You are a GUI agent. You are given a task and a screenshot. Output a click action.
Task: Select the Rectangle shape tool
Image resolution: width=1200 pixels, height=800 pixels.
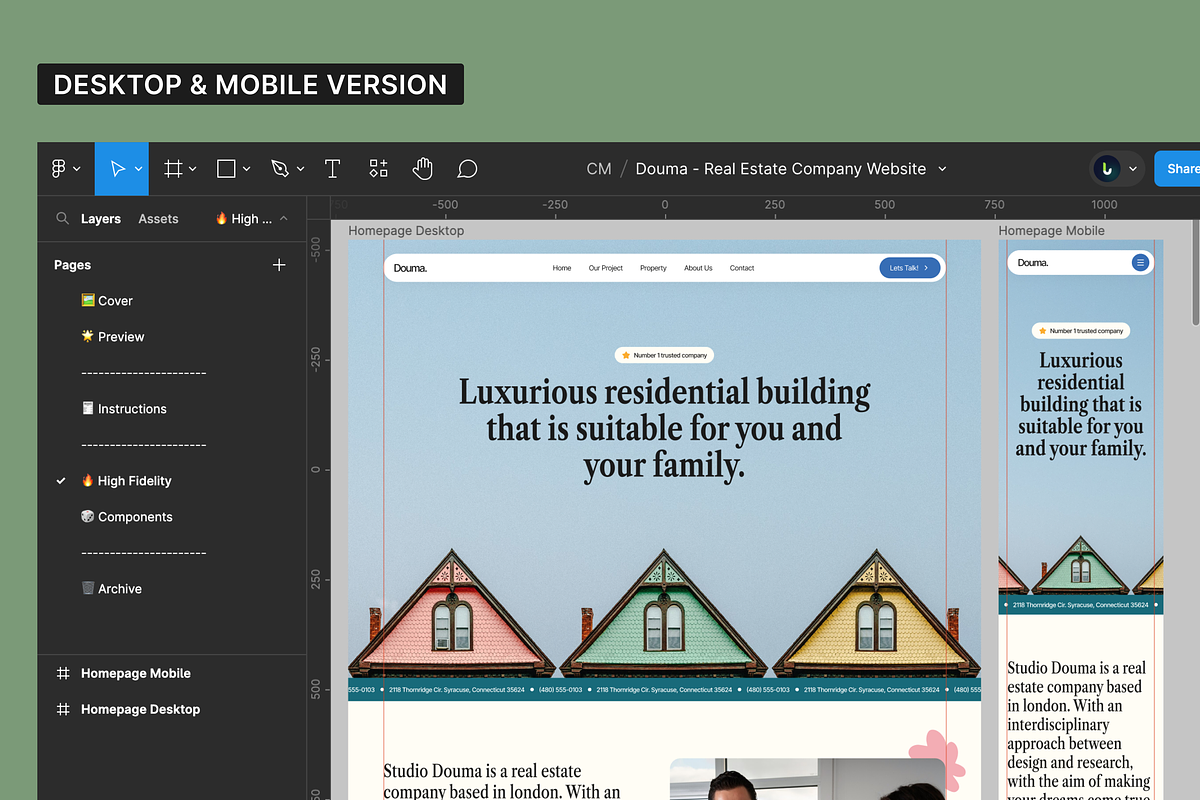click(x=226, y=169)
